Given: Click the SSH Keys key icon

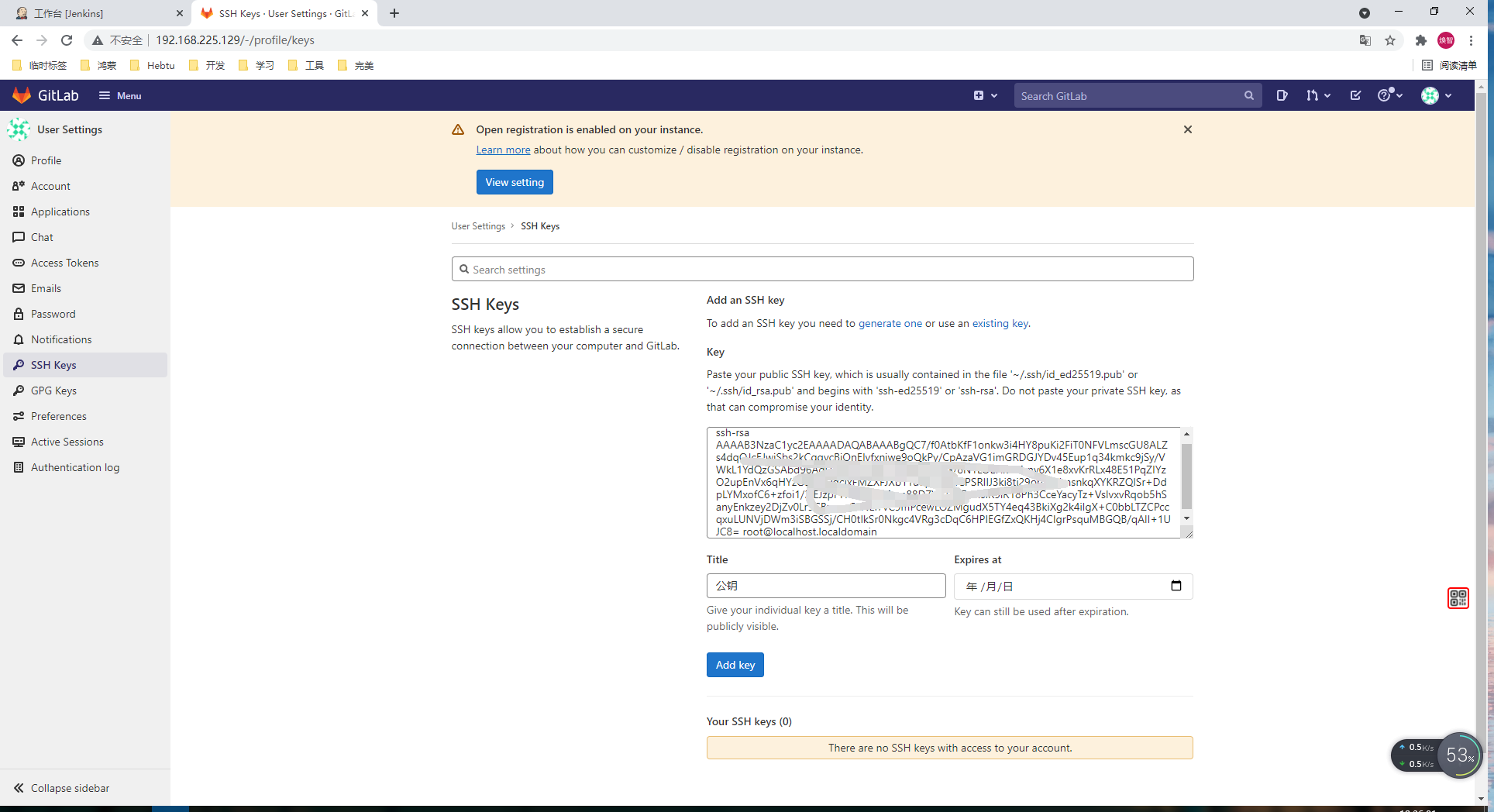Looking at the screenshot, I should pos(19,365).
